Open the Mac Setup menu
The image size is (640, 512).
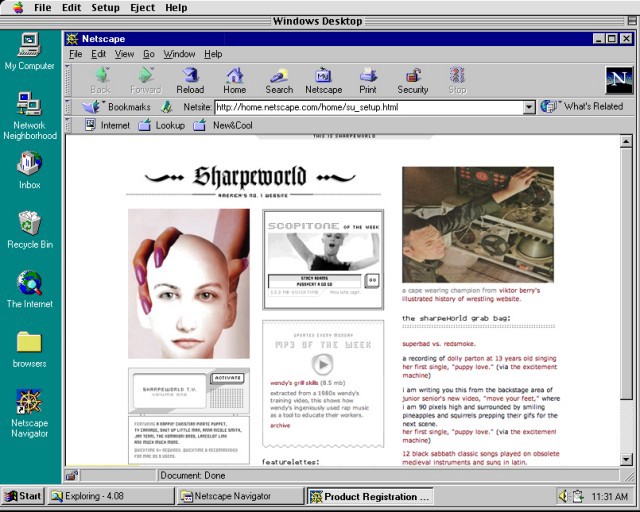coord(105,7)
